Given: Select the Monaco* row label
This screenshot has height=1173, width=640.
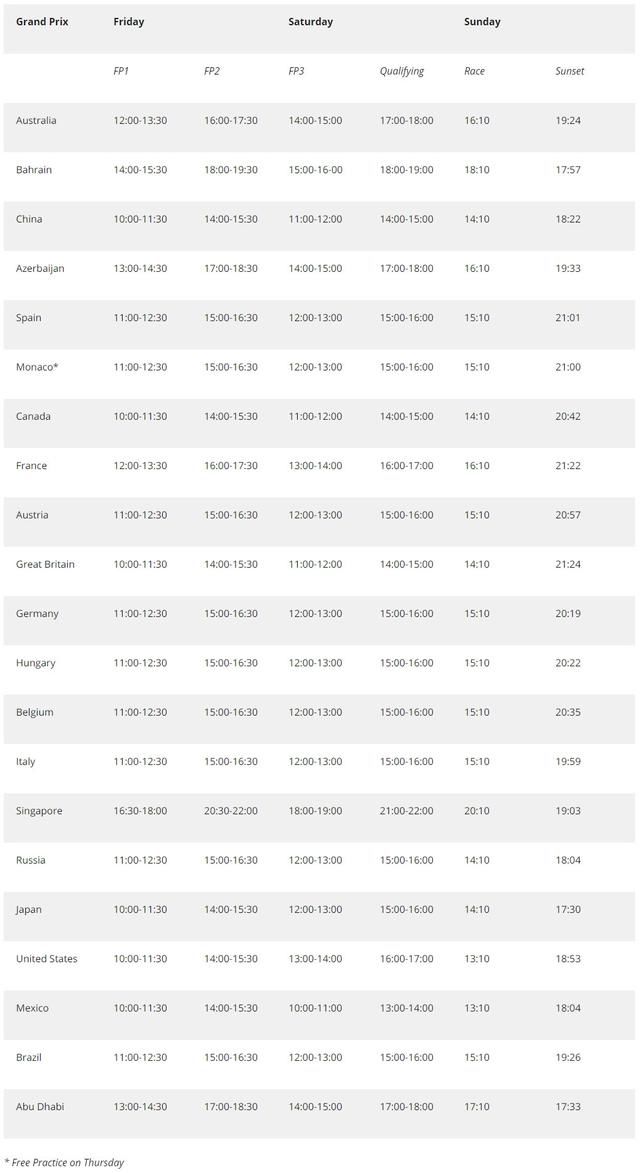Looking at the screenshot, I should click(37, 367).
